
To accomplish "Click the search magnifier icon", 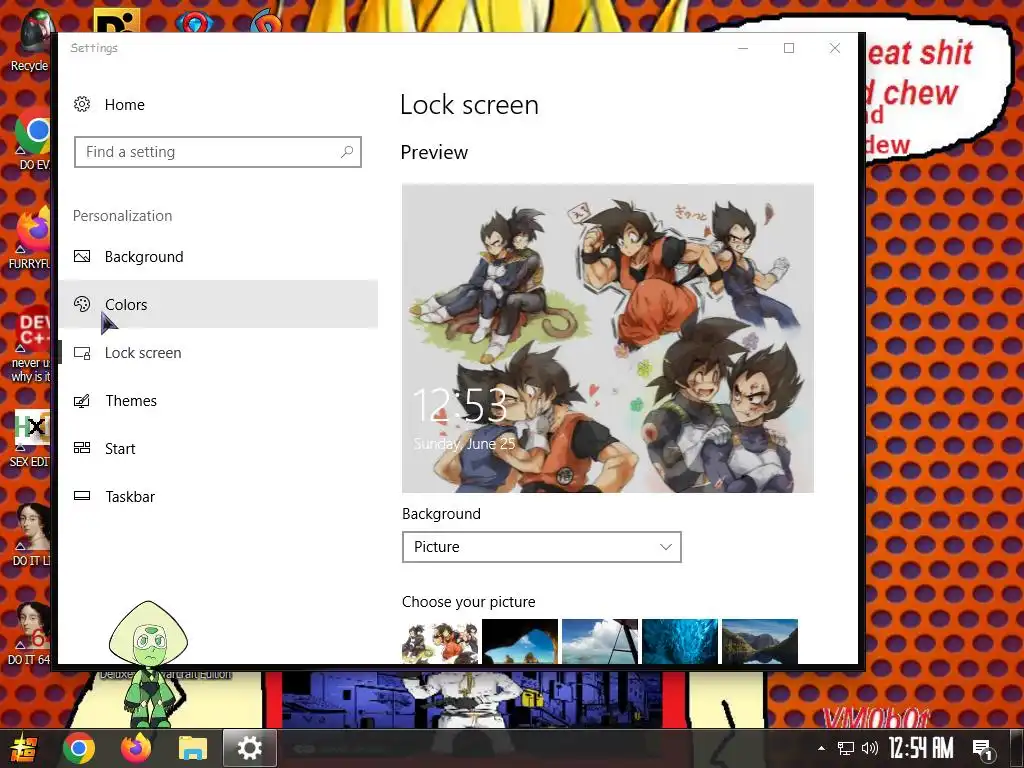I will click(x=347, y=152).
